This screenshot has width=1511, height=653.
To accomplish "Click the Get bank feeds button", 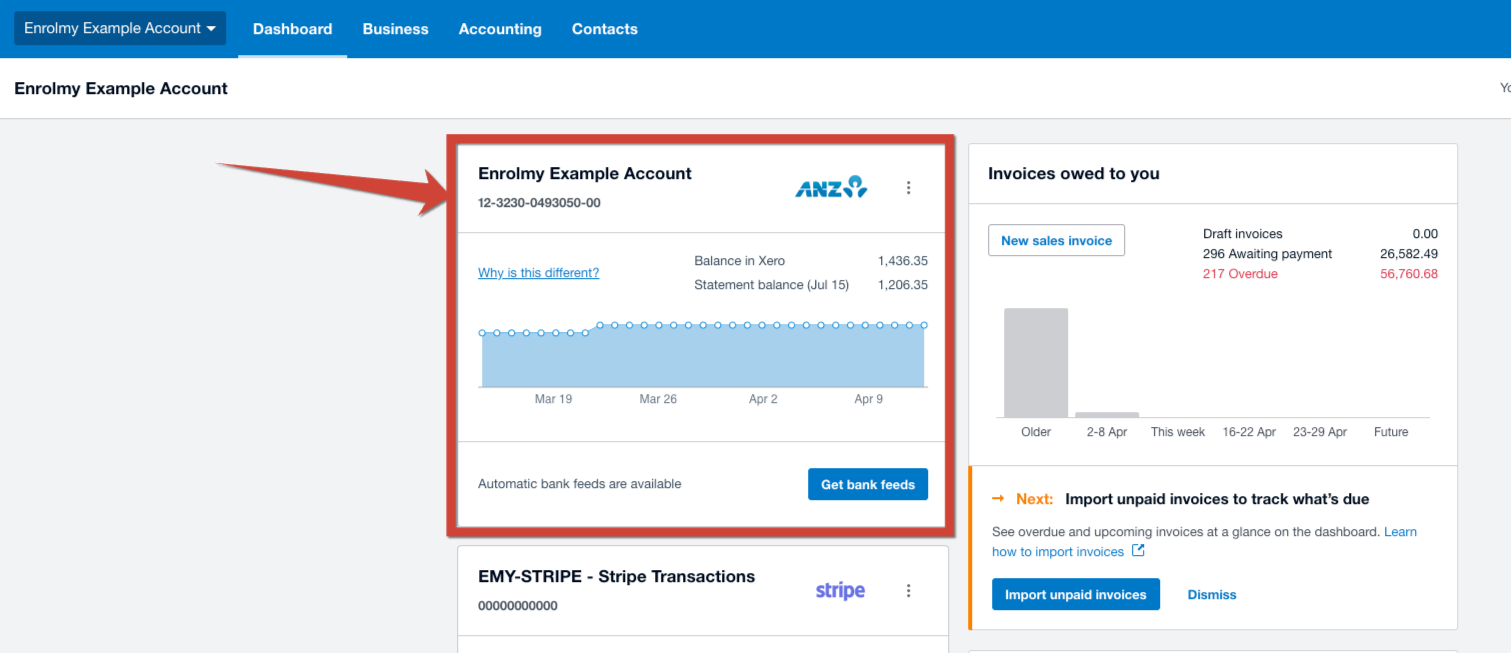I will [x=867, y=484].
